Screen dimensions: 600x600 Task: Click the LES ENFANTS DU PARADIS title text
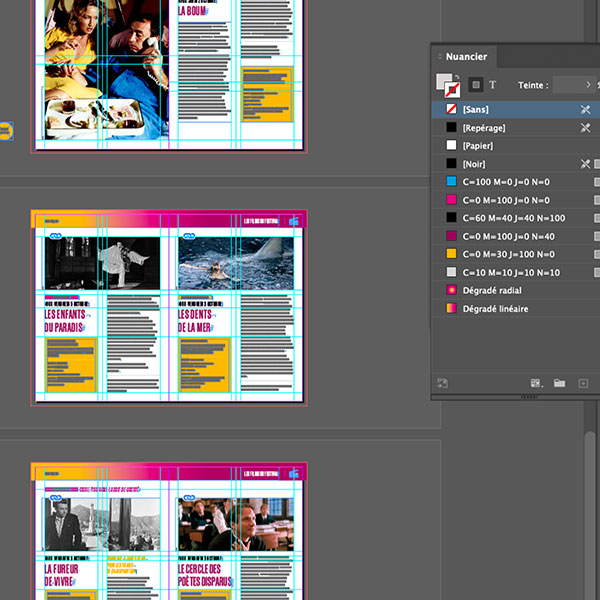65,321
